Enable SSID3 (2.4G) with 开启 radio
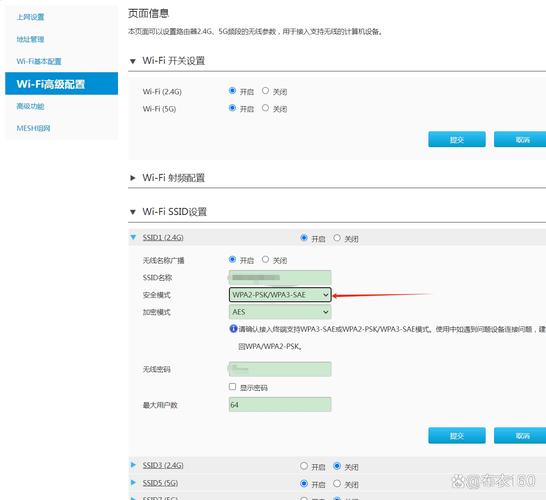This screenshot has height=500, width=546. click(304, 466)
